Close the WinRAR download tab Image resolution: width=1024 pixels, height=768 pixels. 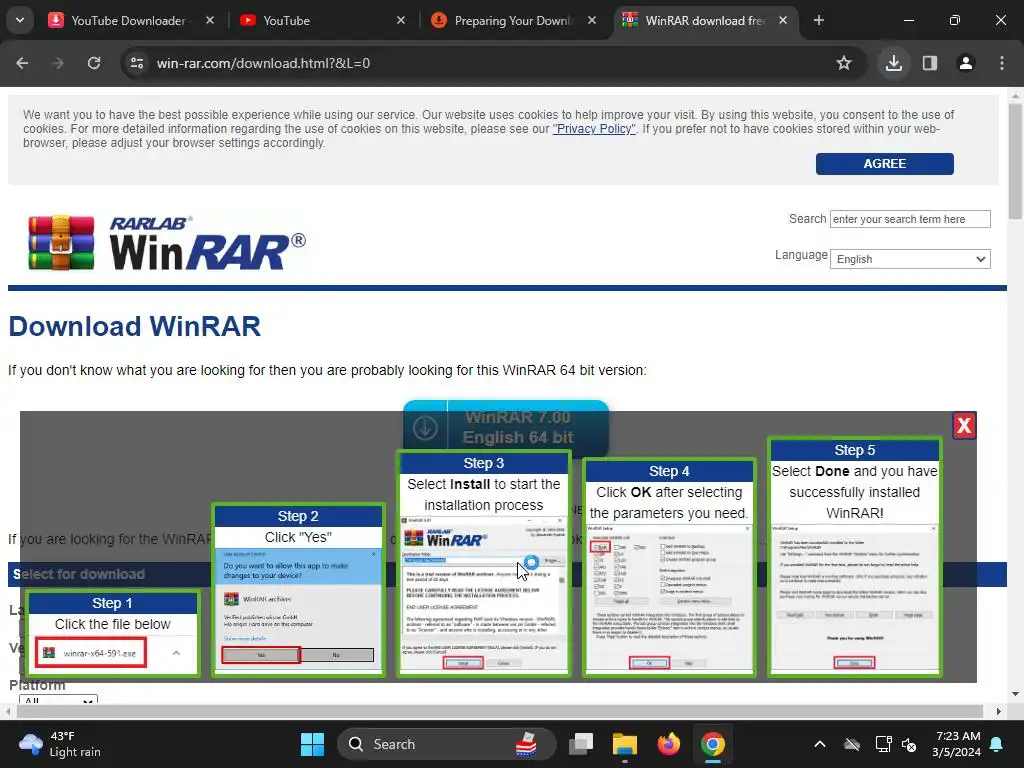click(783, 20)
